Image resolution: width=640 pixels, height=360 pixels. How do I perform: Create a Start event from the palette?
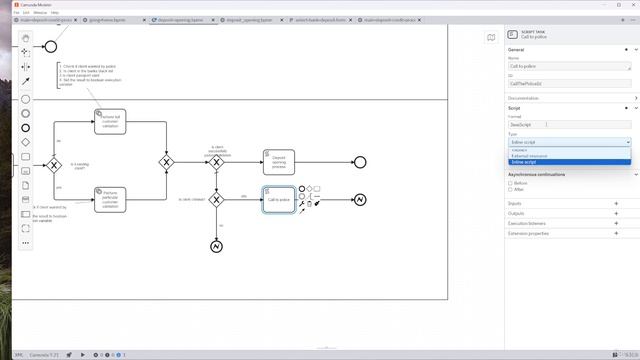pyautogui.click(x=25, y=99)
